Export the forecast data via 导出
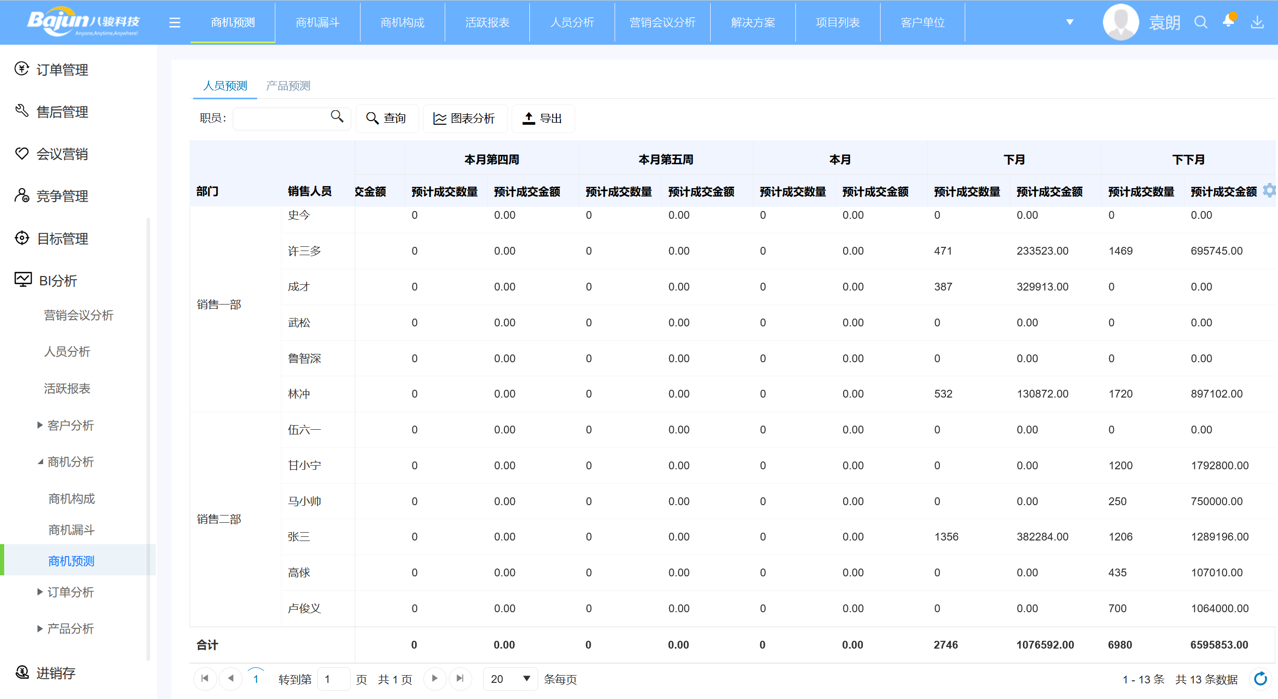The height and width of the screenshot is (699, 1278). (543, 117)
